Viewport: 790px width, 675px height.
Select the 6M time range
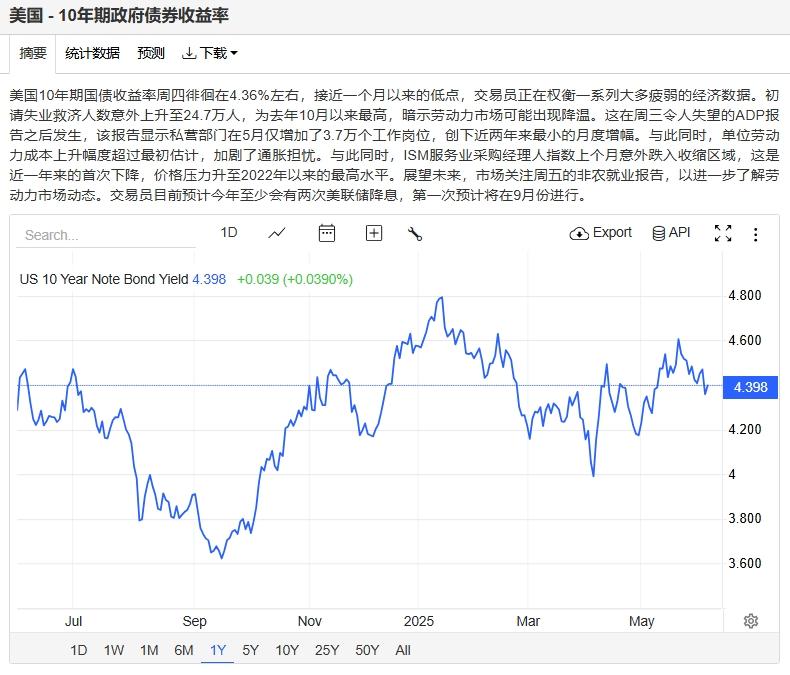point(184,650)
